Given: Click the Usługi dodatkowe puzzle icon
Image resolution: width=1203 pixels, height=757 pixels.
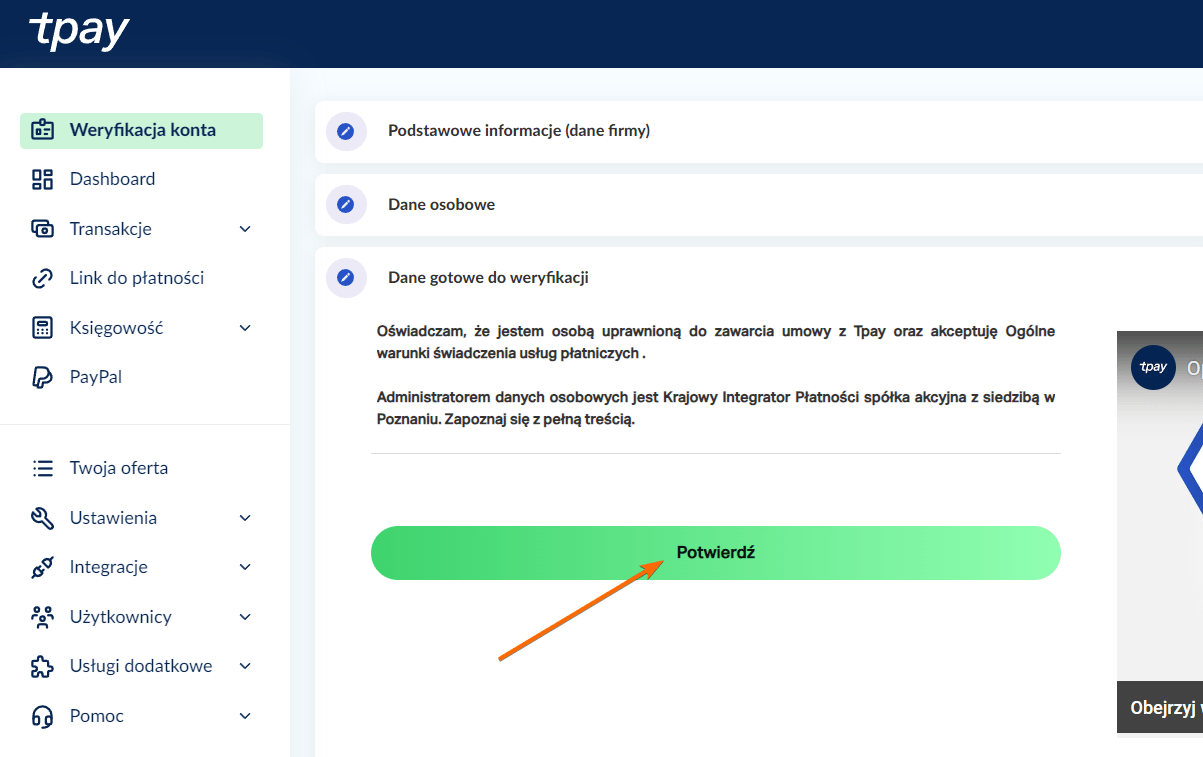Looking at the screenshot, I should (x=42, y=666).
